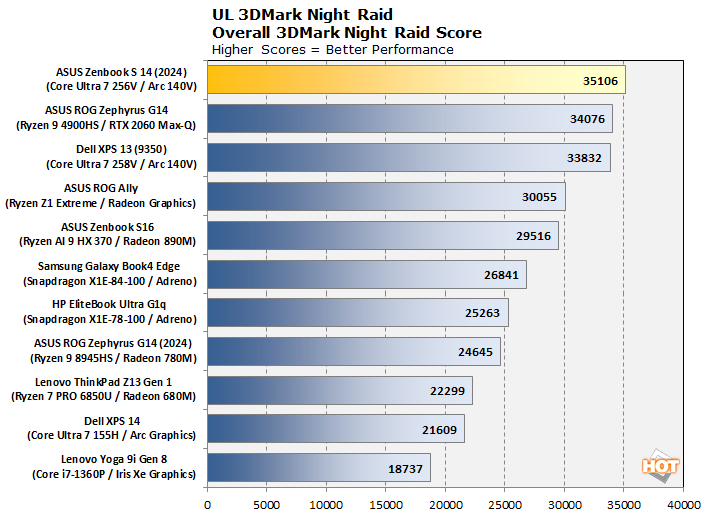
Task: Click the Ryzen 7 PRO 6850U / Radeon 680M spec
Action: pos(103,396)
